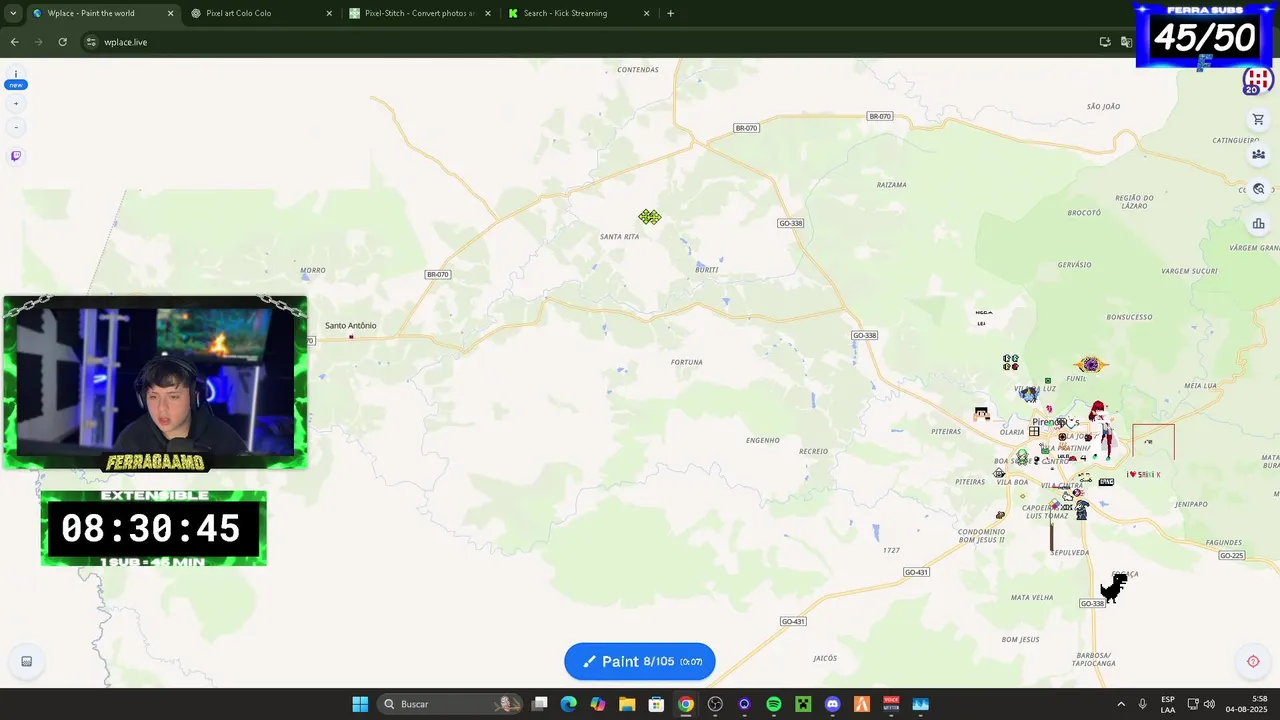Open Minecraft creeper icon in taskbar
This screenshot has height=720, width=1280.
(x=803, y=704)
